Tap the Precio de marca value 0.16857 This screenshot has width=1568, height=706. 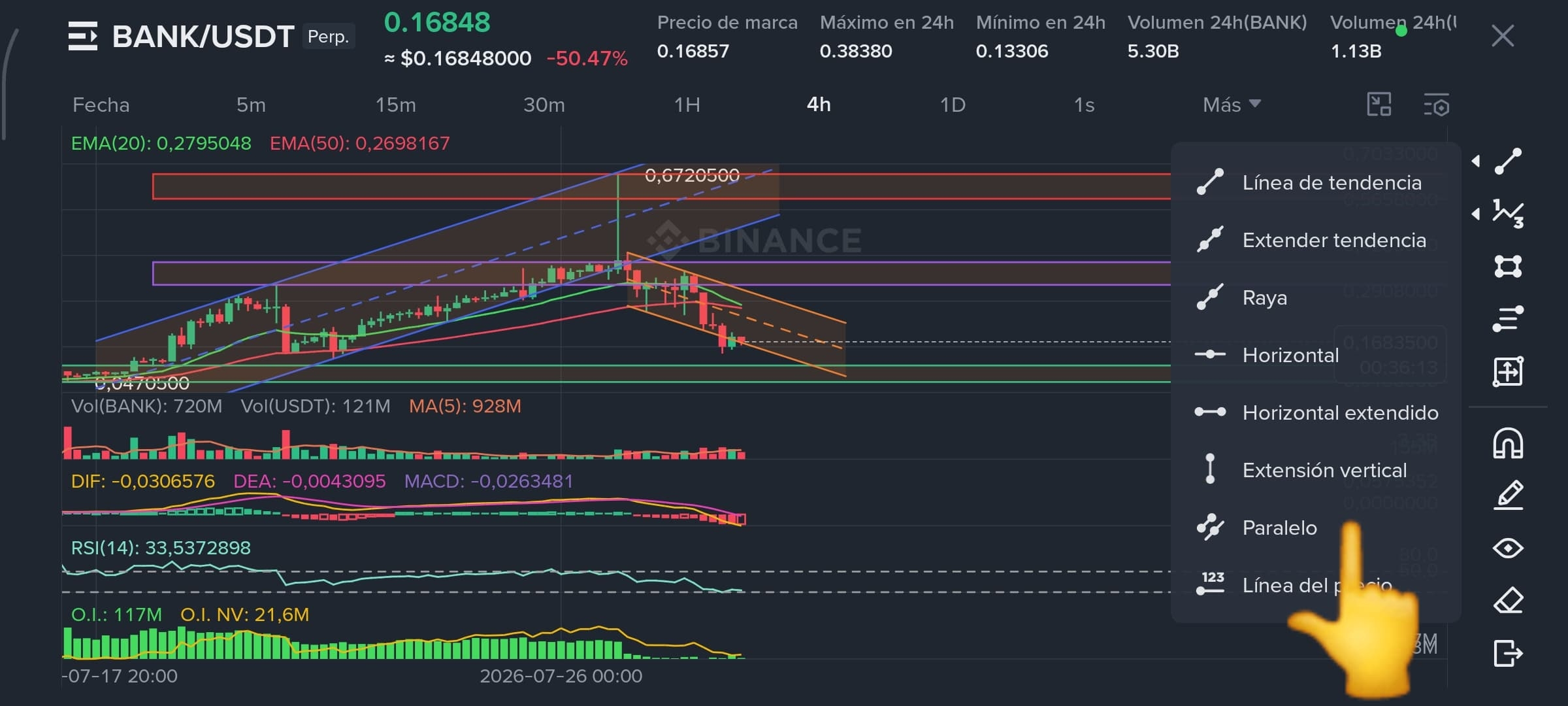pyautogui.click(x=693, y=51)
